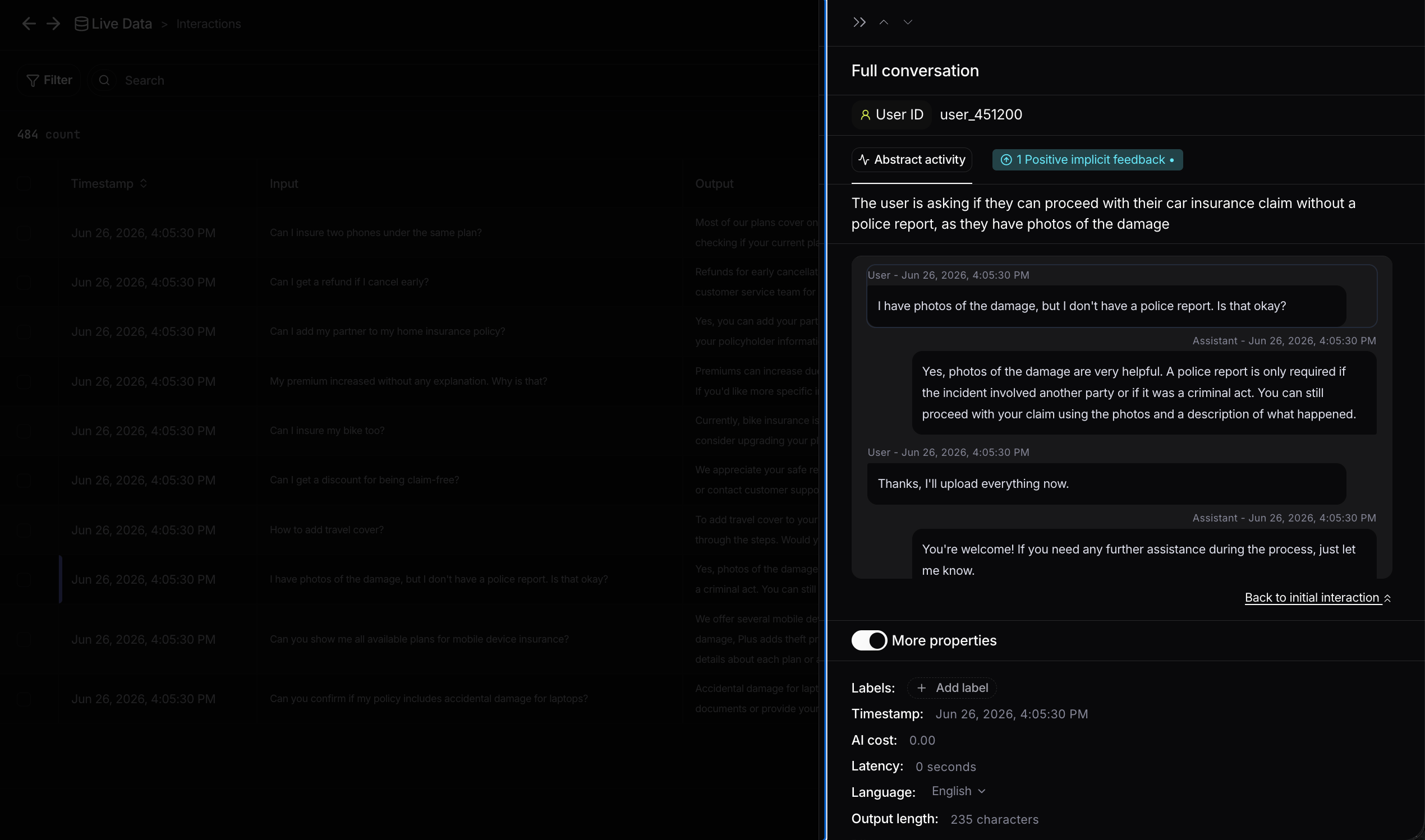The height and width of the screenshot is (840, 1425).
Task: Sort by Timestamp column arrows
Action: click(143, 183)
